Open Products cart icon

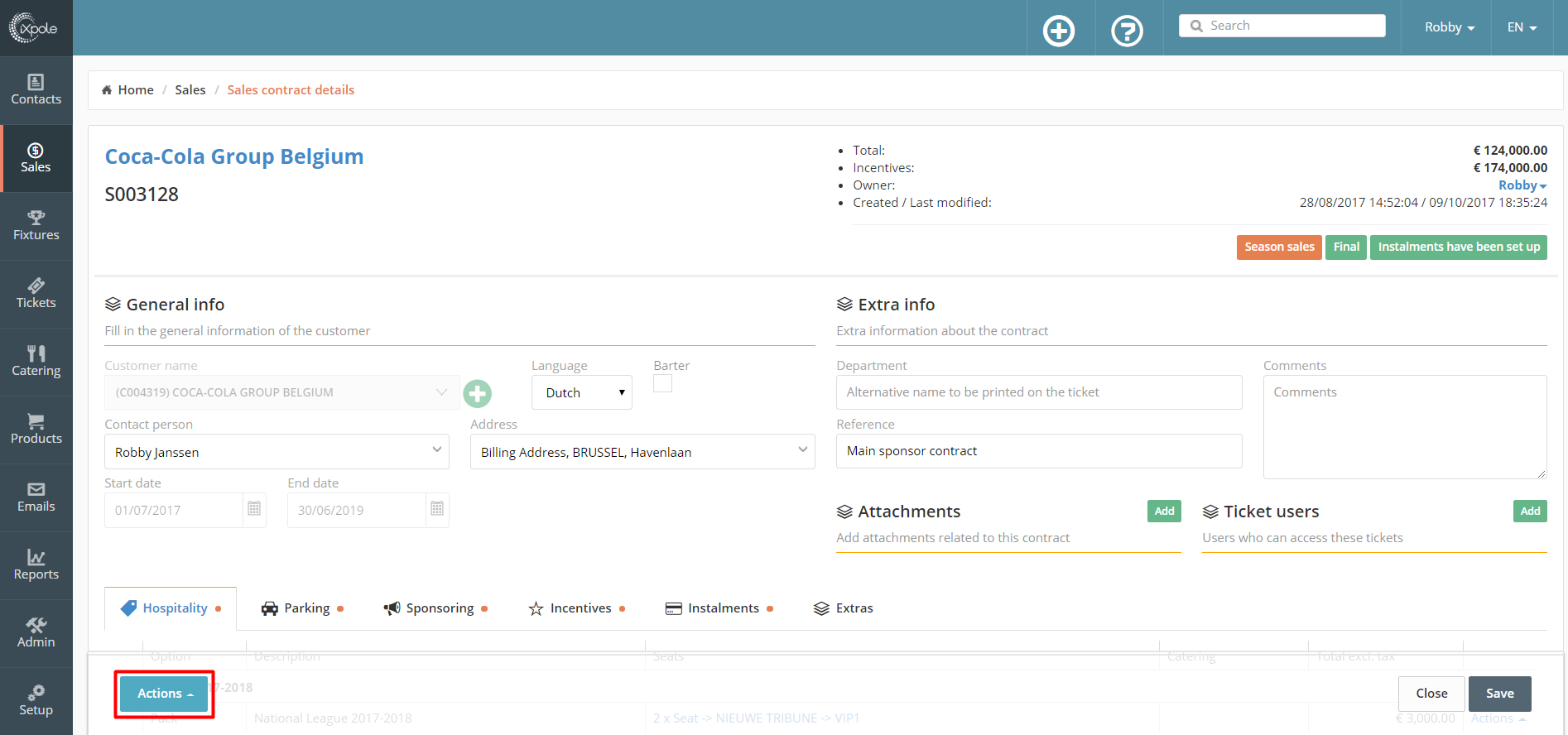click(x=36, y=421)
